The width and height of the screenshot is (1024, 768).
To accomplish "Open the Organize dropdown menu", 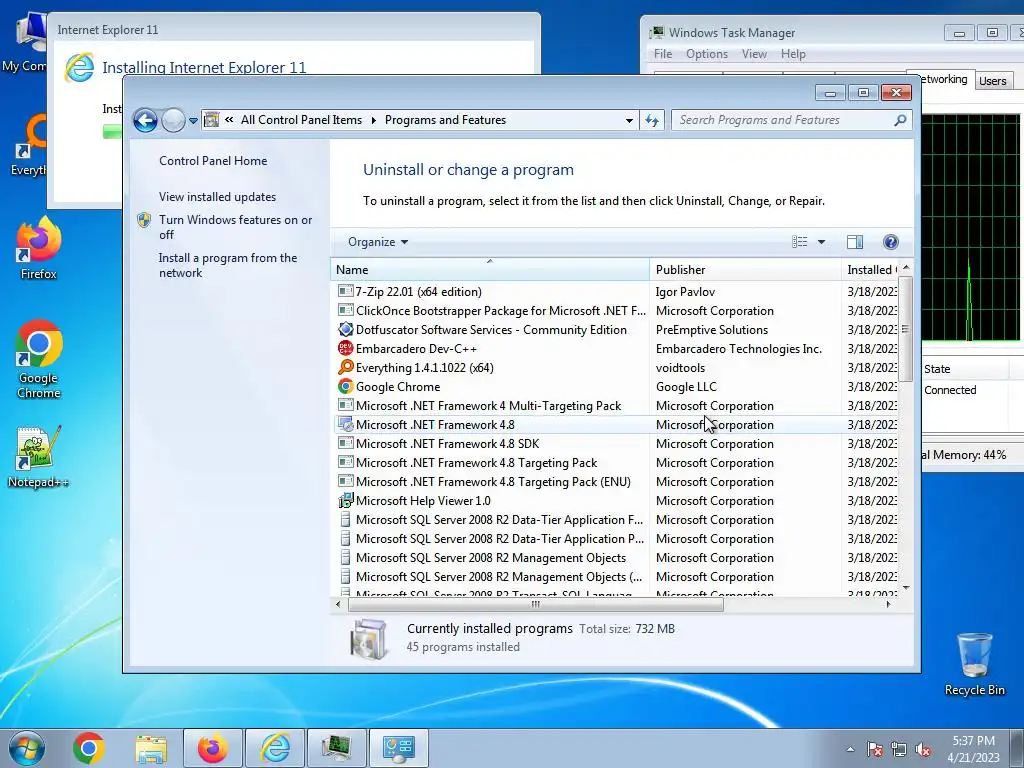I will pyautogui.click(x=377, y=242).
